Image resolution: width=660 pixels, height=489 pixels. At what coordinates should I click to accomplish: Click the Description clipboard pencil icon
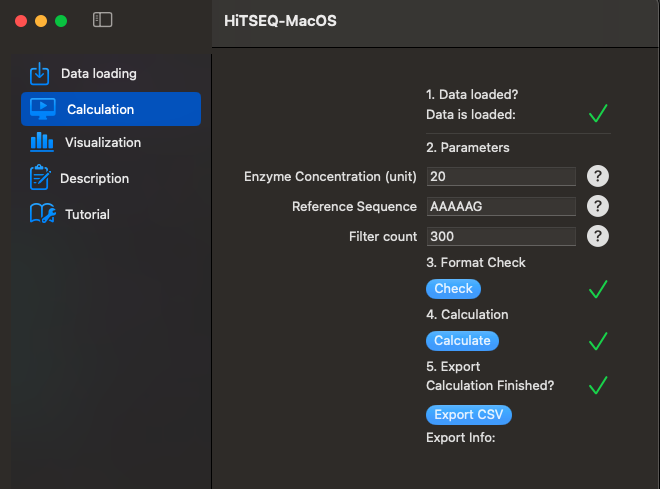pos(40,178)
